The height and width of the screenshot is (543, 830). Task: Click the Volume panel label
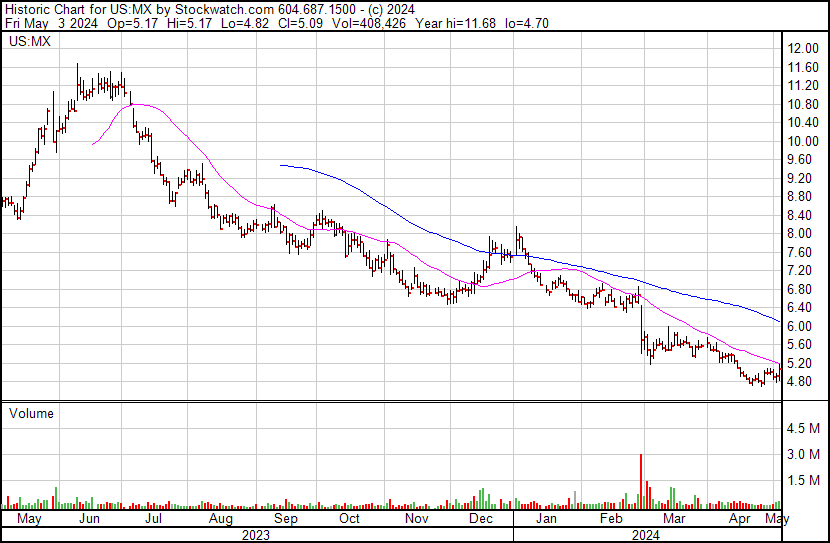pyautogui.click(x=31, y=413)
